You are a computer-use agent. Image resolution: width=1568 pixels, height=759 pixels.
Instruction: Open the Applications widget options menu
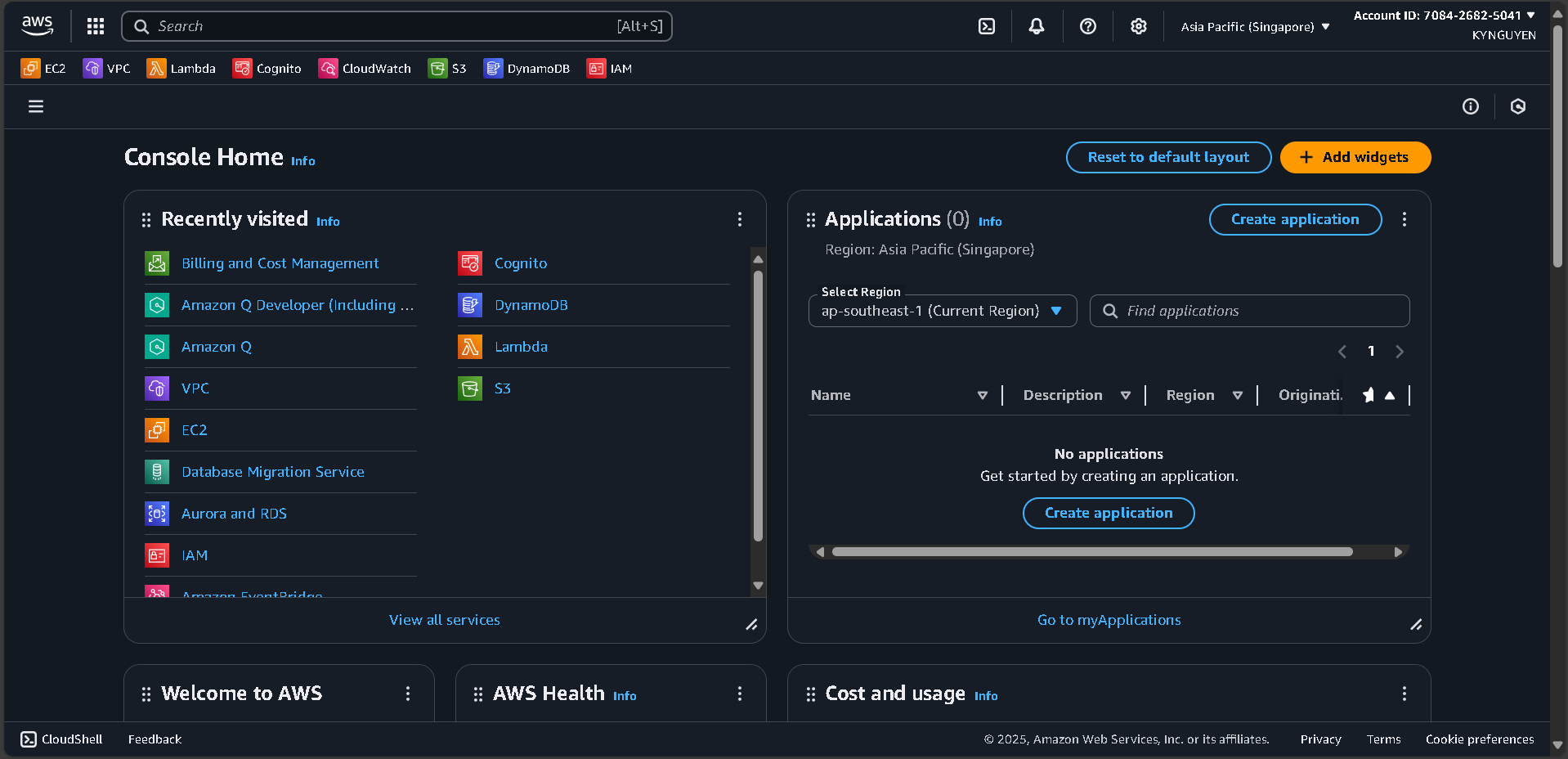[1404, 219]
